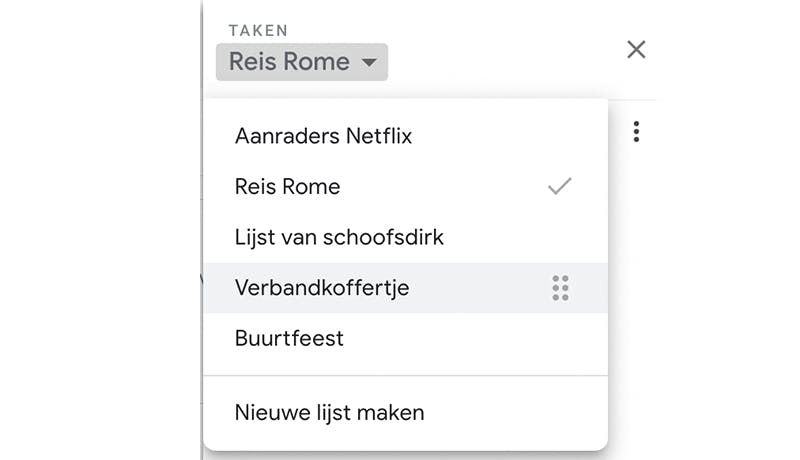Screen dimensions: 800x460
Task: Grab the drag handle on Verbandkoffertje
Action: [560, 288]
